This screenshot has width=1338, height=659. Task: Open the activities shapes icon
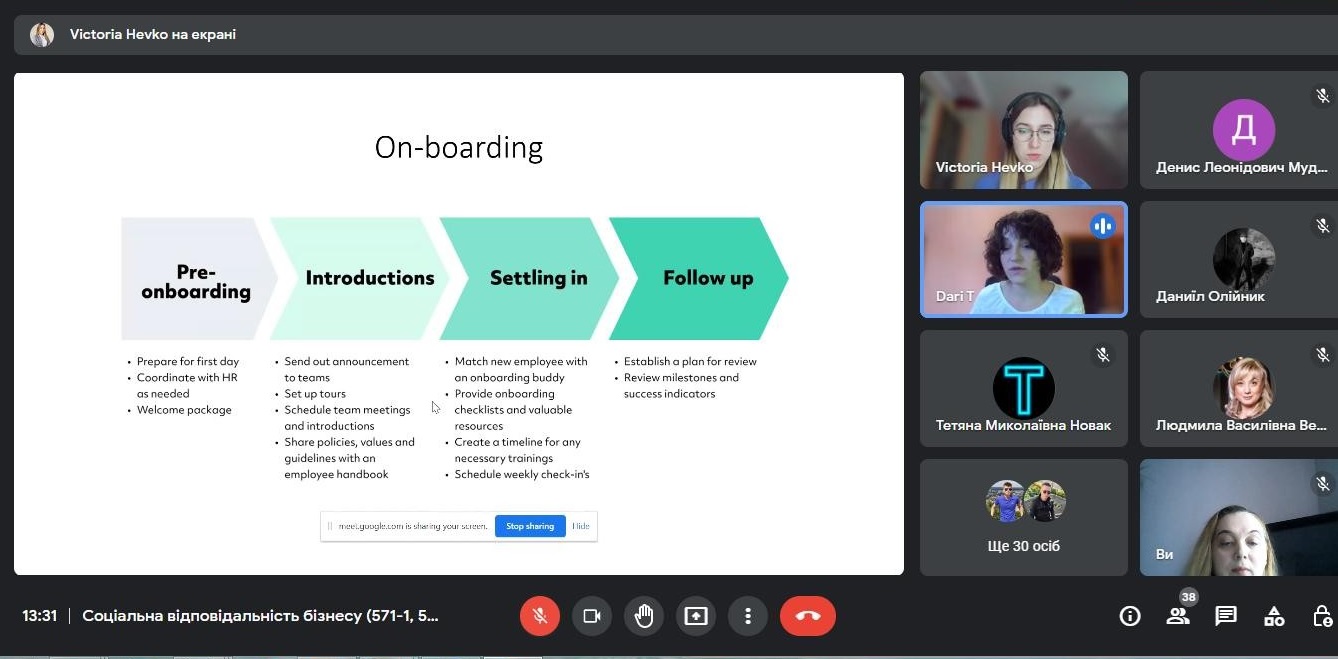[1274, 616]
